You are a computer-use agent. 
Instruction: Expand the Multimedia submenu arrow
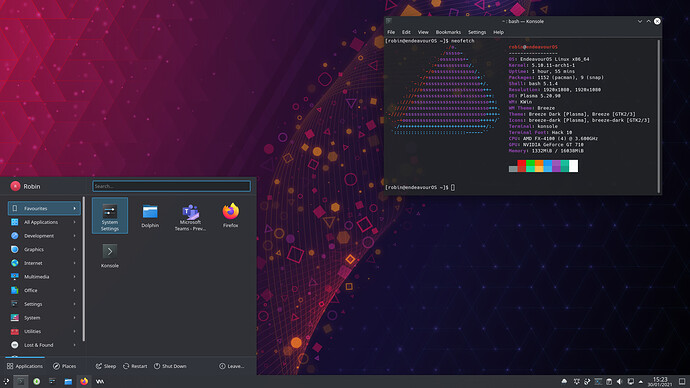74,277
